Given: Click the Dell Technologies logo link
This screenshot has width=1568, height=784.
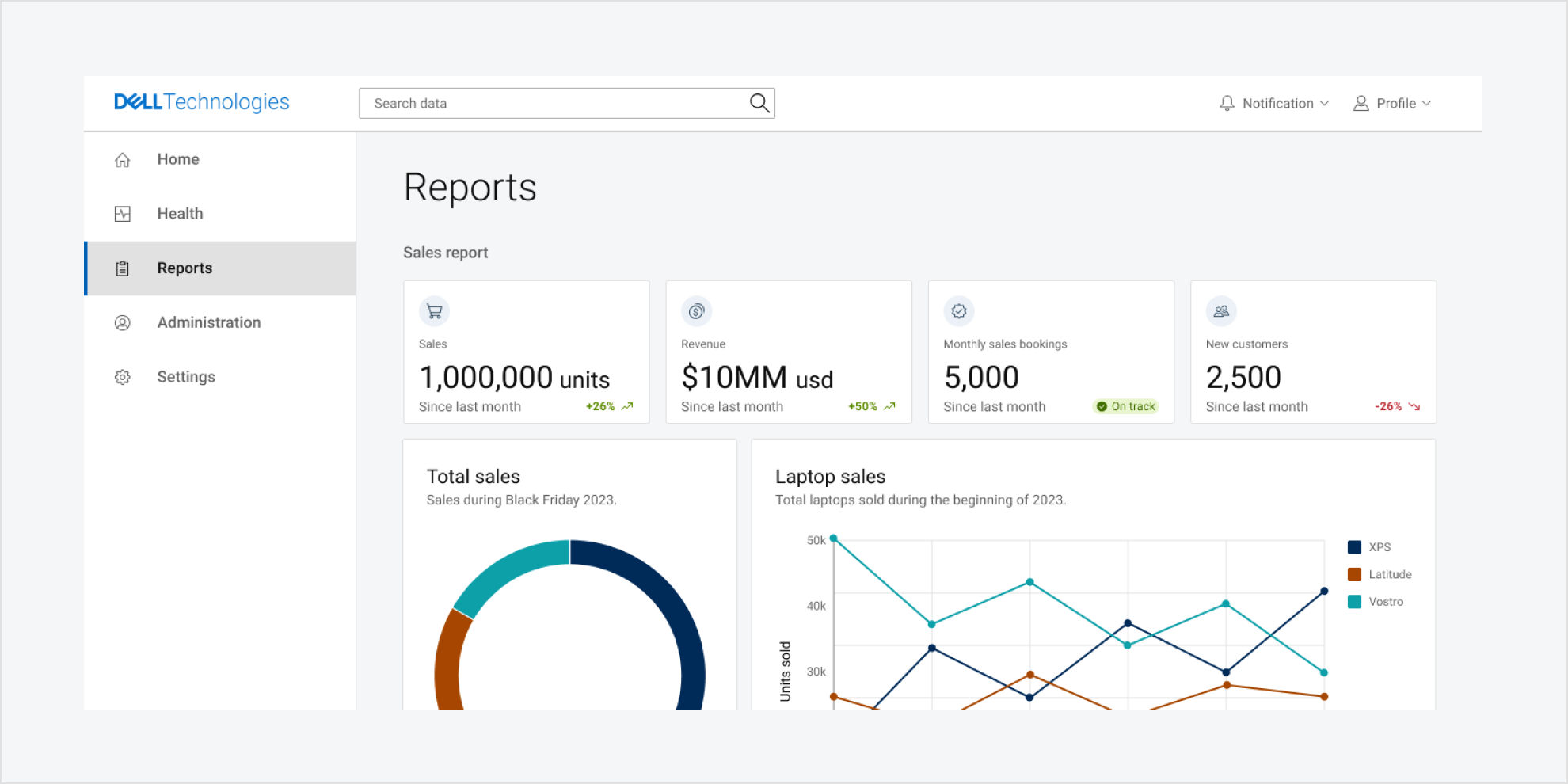Looking at the screenshot, I should 201,101.
